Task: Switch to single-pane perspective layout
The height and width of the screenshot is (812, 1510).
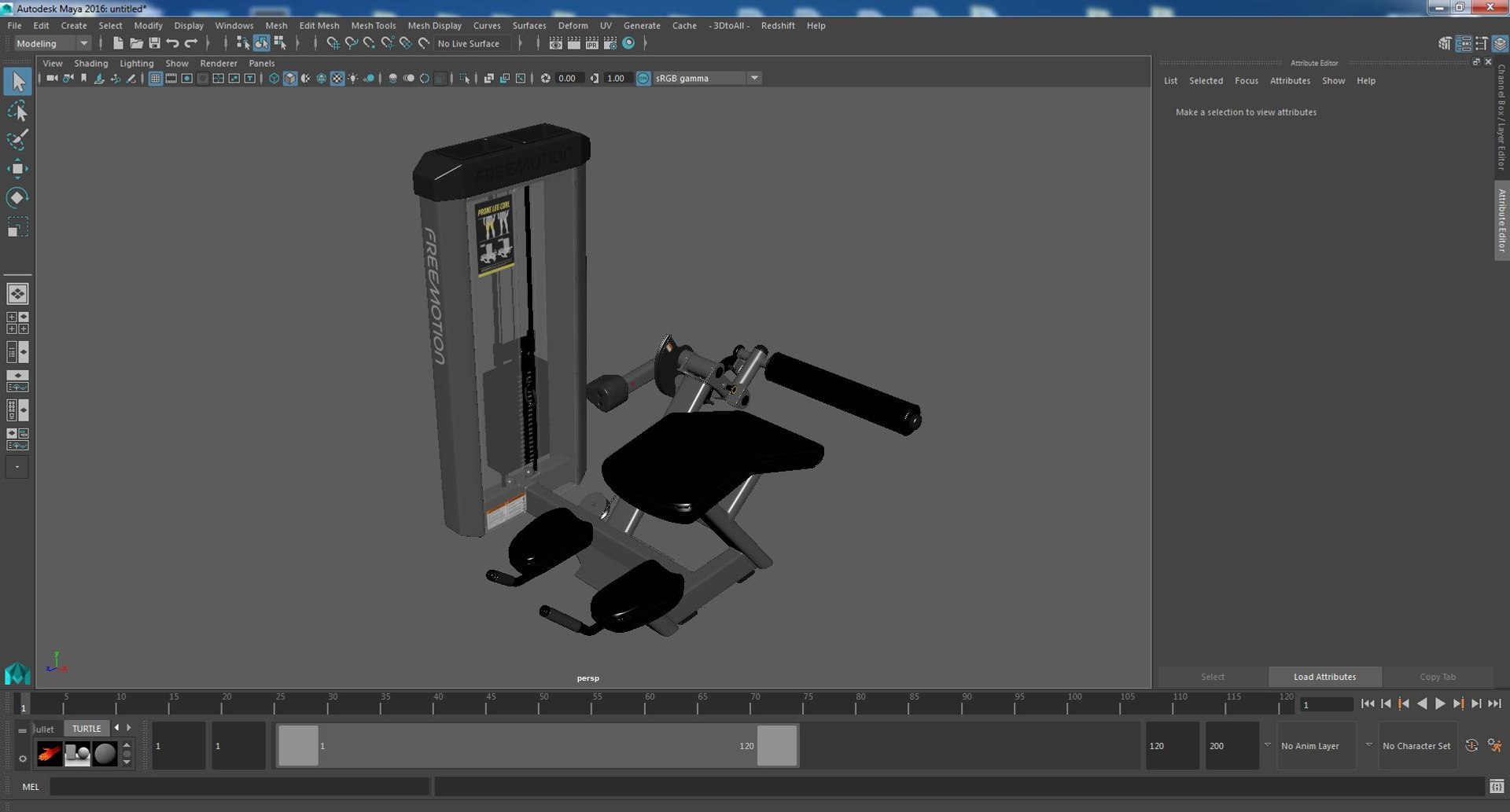Action: click(17, 294)
